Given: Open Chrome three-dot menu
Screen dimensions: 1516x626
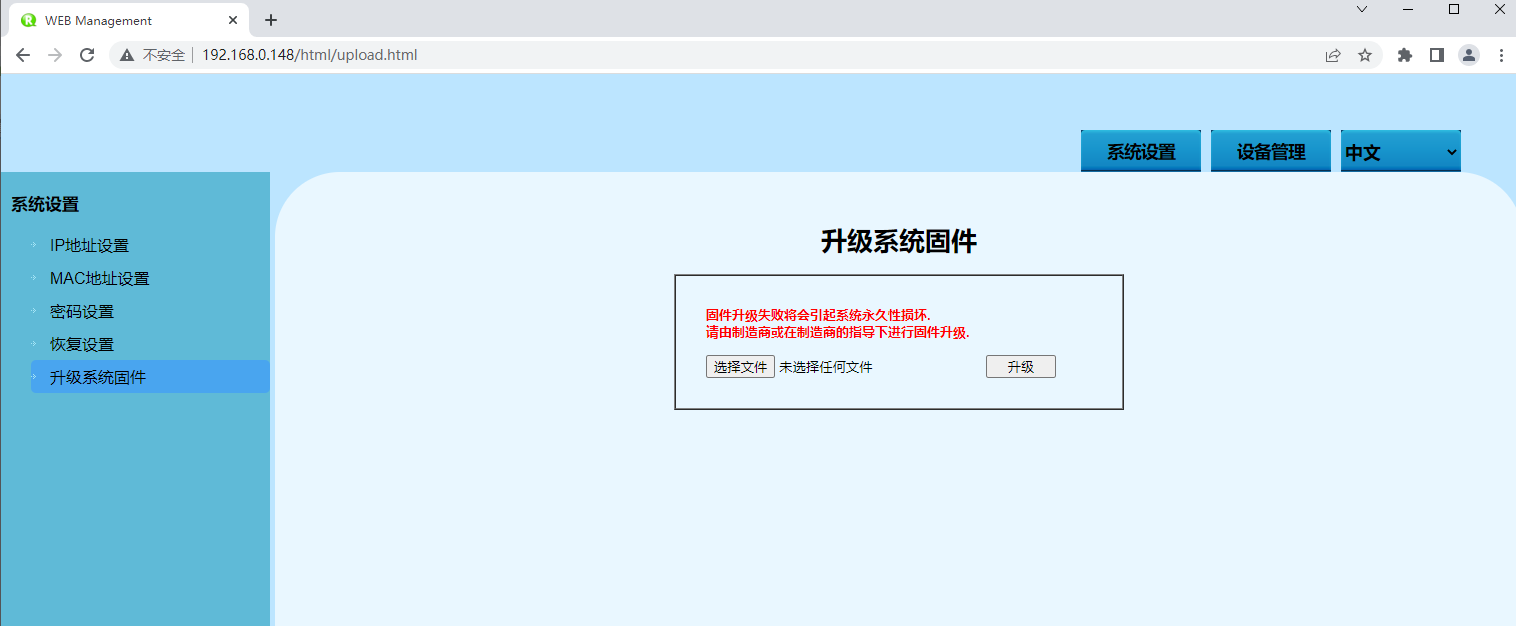Looking at the screenshot, I should pos(1501,55).
